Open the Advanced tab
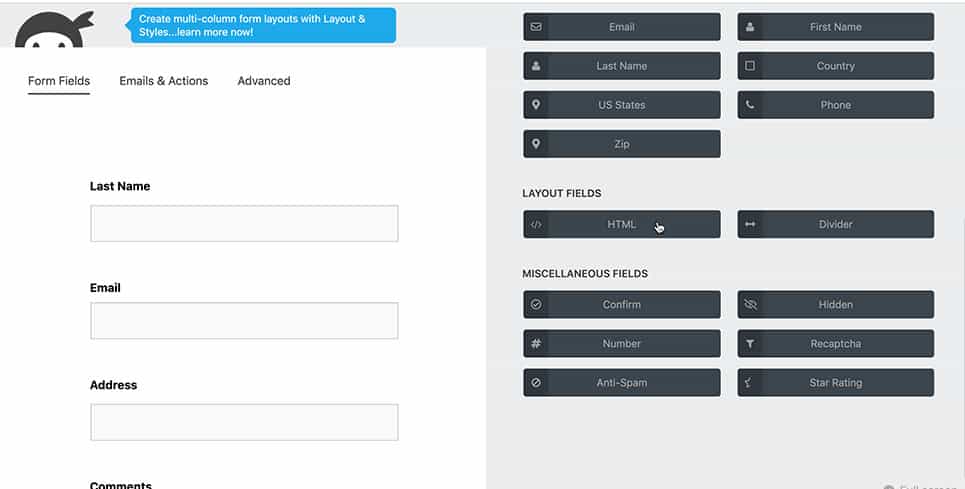The height and width of the screenshot is (489, 965). pos(264,81)
